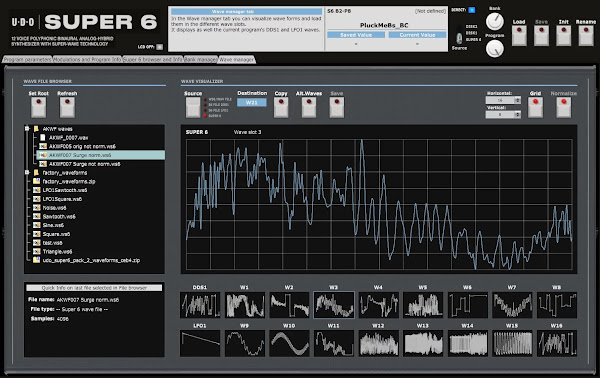Toggle the Normalize button
The image size is (600, 378).
click(564, 107)
